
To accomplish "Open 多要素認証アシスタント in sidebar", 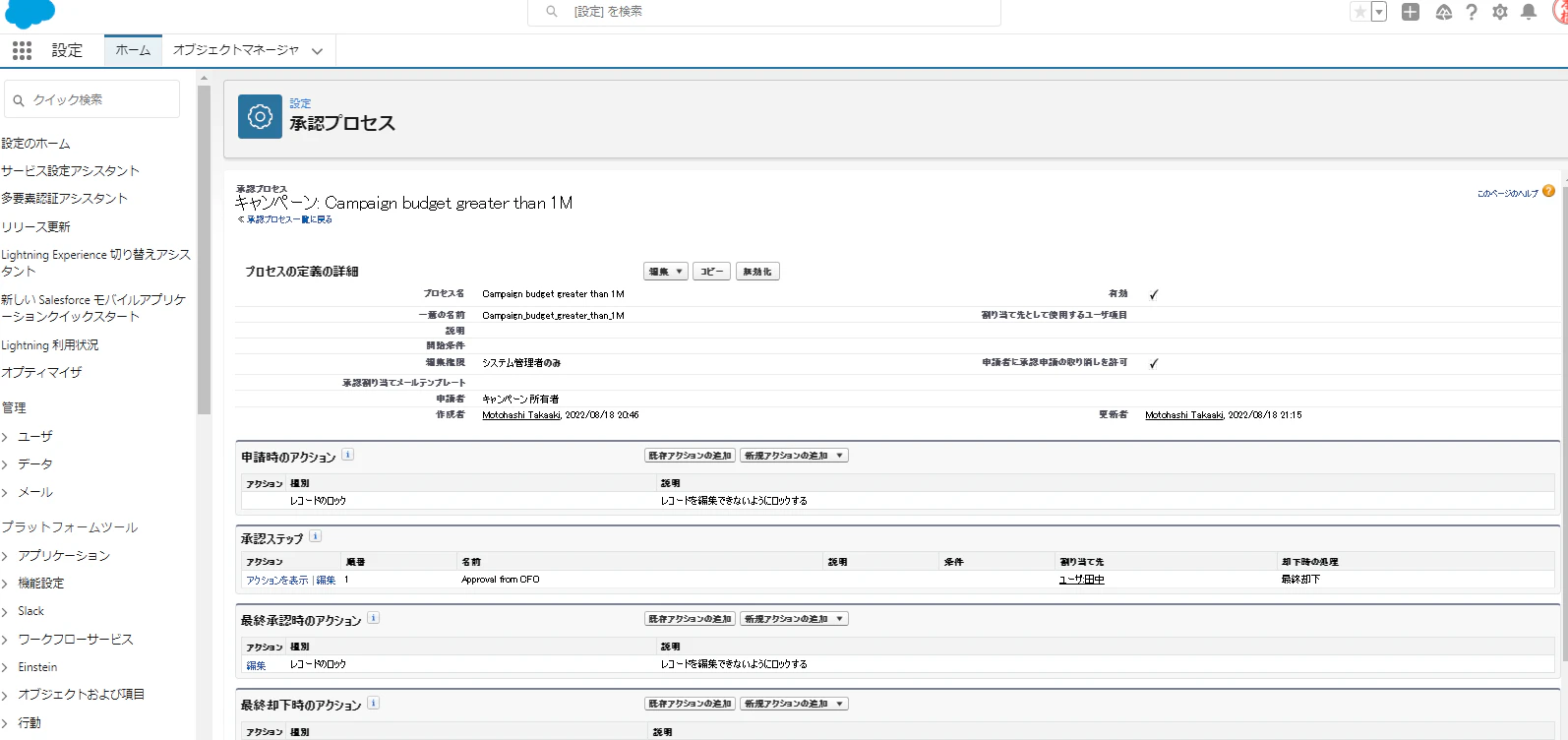I will [65, 198].
